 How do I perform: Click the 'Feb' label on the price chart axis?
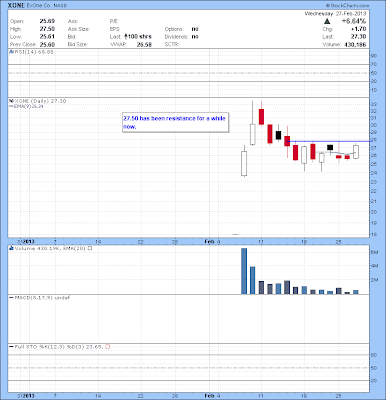pyautogui.click(x=209, y=241)
